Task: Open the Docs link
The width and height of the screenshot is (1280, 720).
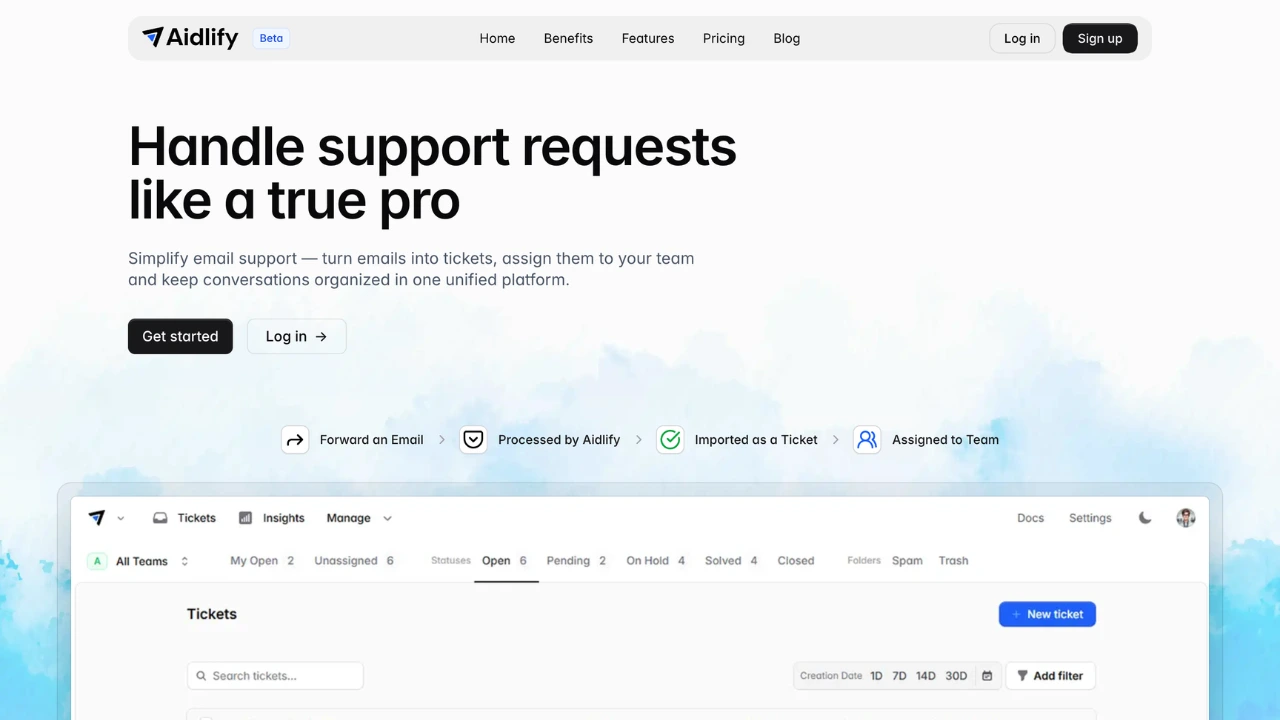Action: click(x=1030, y=518)
